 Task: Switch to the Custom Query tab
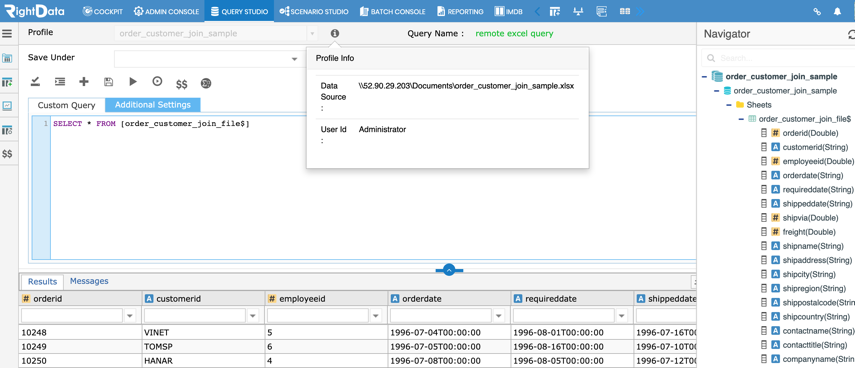click(x=67, y=105)
